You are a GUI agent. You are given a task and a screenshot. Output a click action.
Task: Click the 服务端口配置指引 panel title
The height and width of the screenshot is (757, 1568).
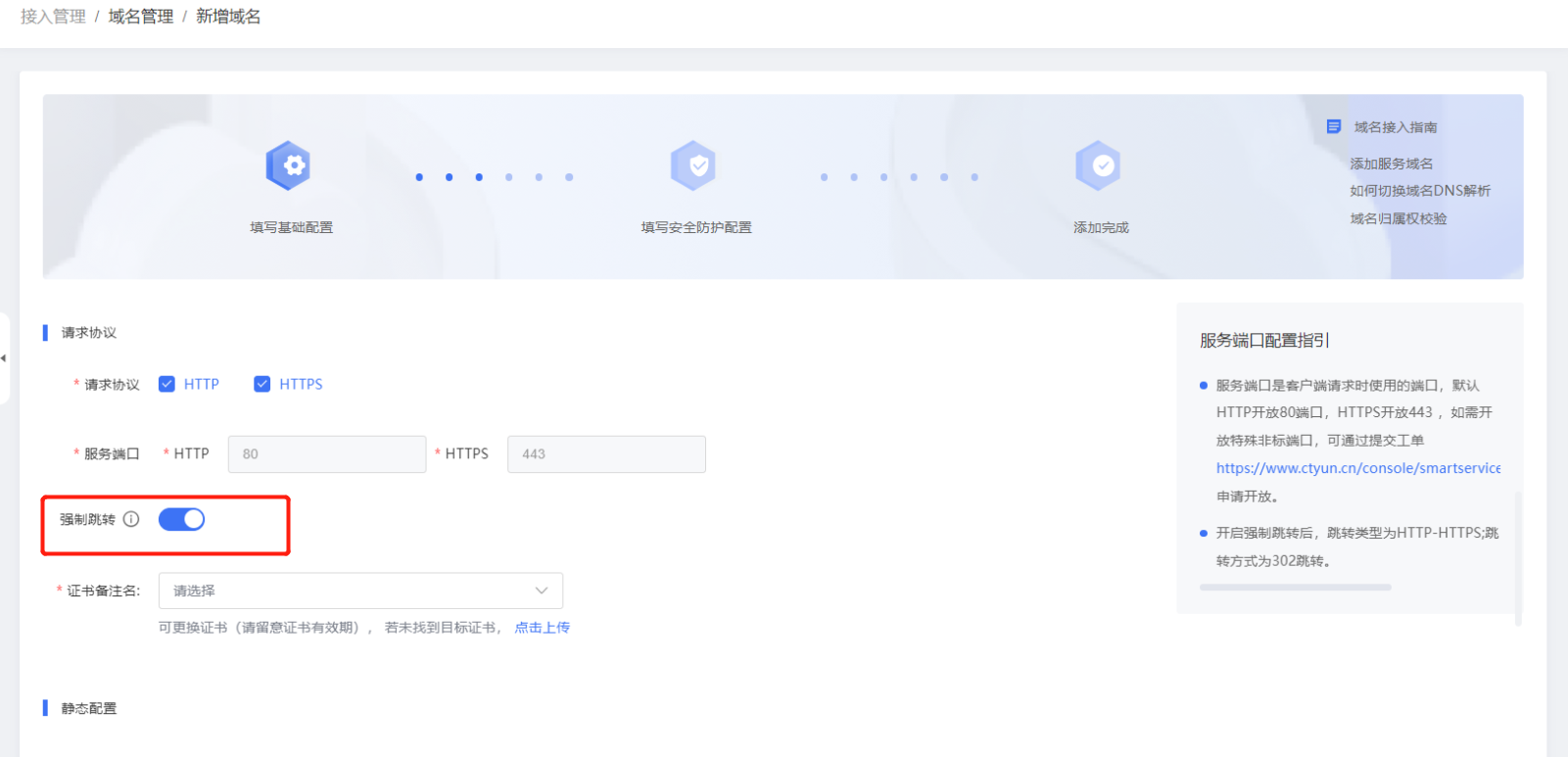(x=1264, y=340)
